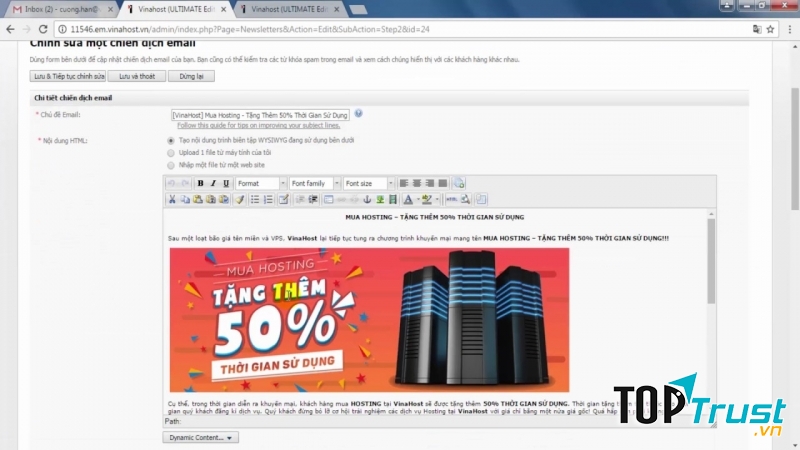Switch to the Gmail Inbox tab
The height and width of the screenshot is (450, 800).
pos(61,9)
